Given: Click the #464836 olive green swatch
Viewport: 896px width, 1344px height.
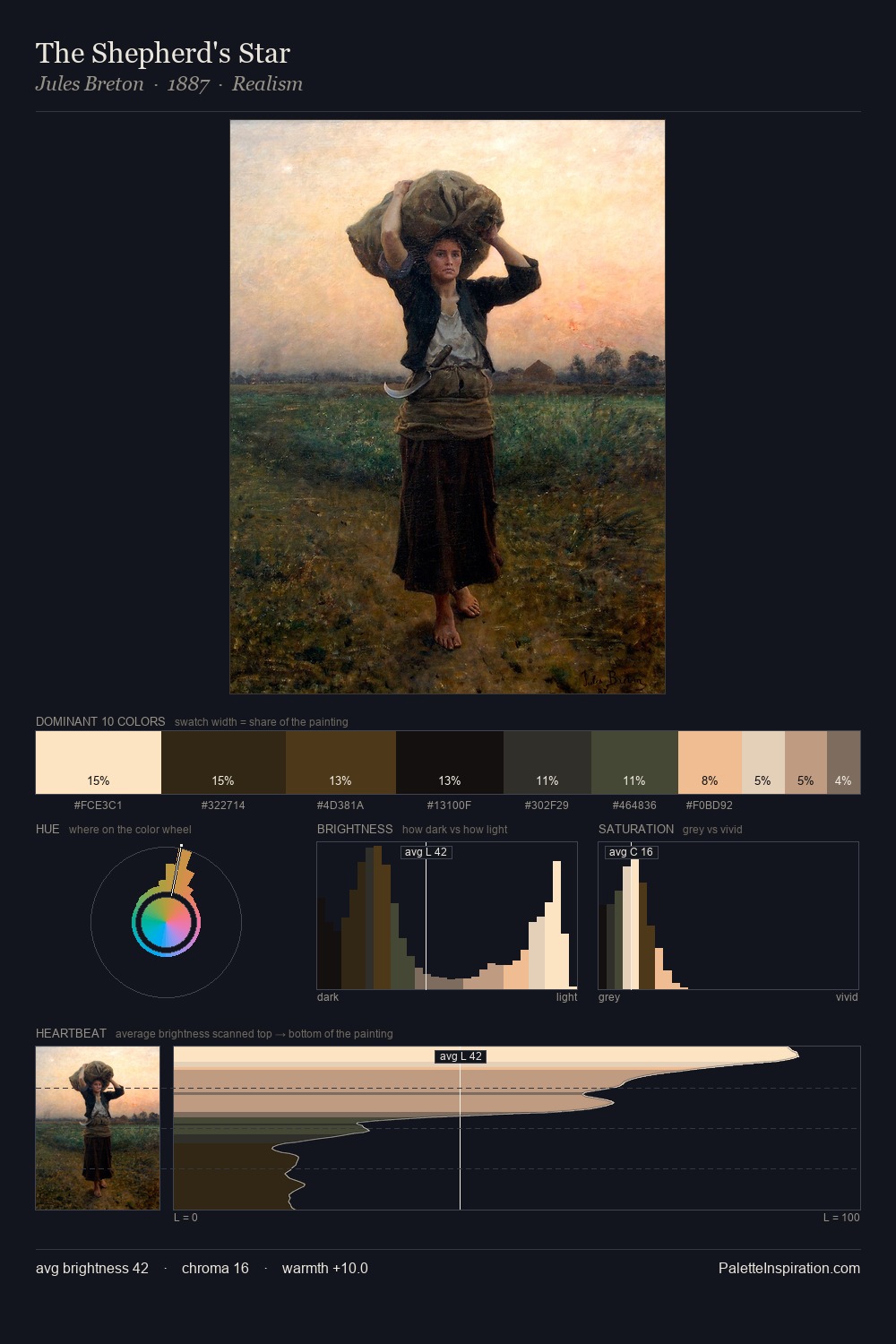Looking at the screenshot, I should pos(634,762).
